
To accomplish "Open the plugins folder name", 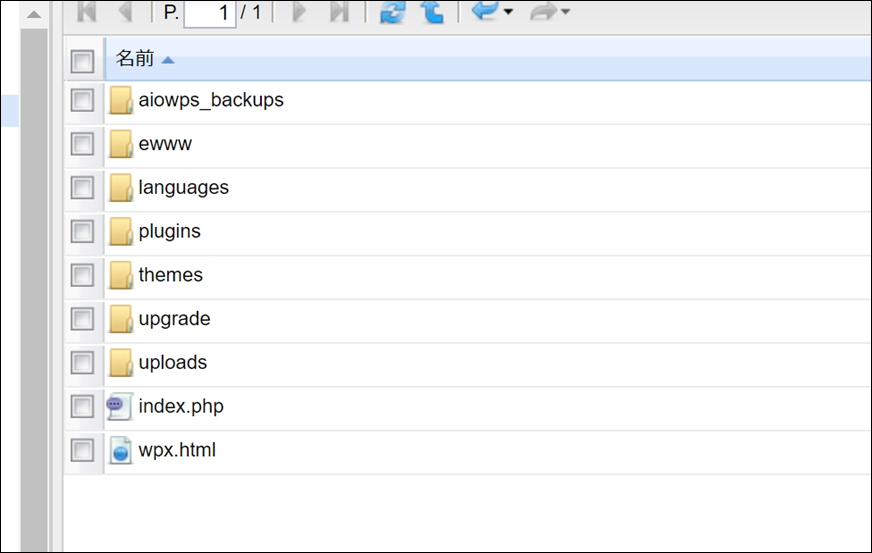I will pos(170,232).
